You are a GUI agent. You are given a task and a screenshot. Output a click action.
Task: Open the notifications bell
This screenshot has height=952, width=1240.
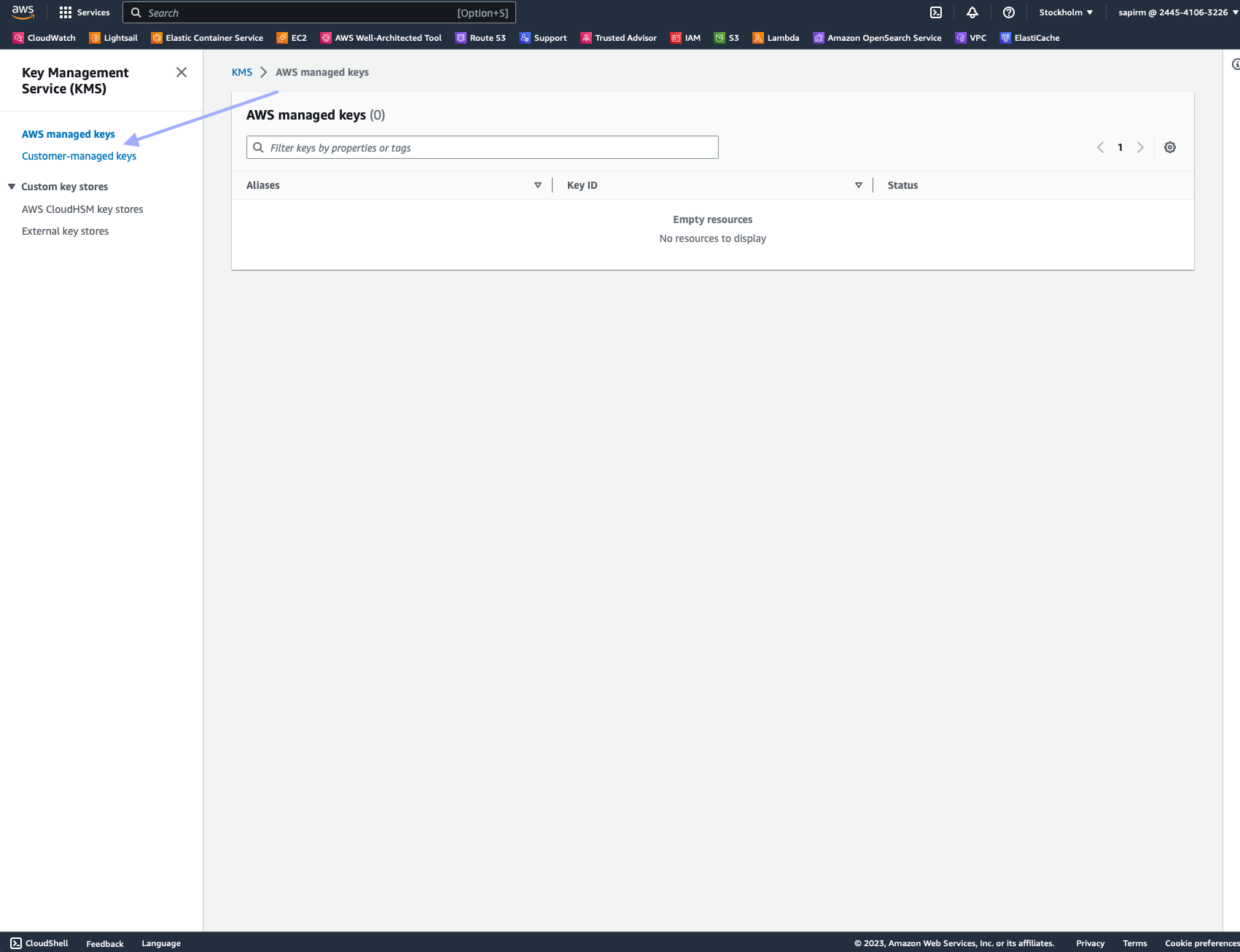[x=972, y=12]
